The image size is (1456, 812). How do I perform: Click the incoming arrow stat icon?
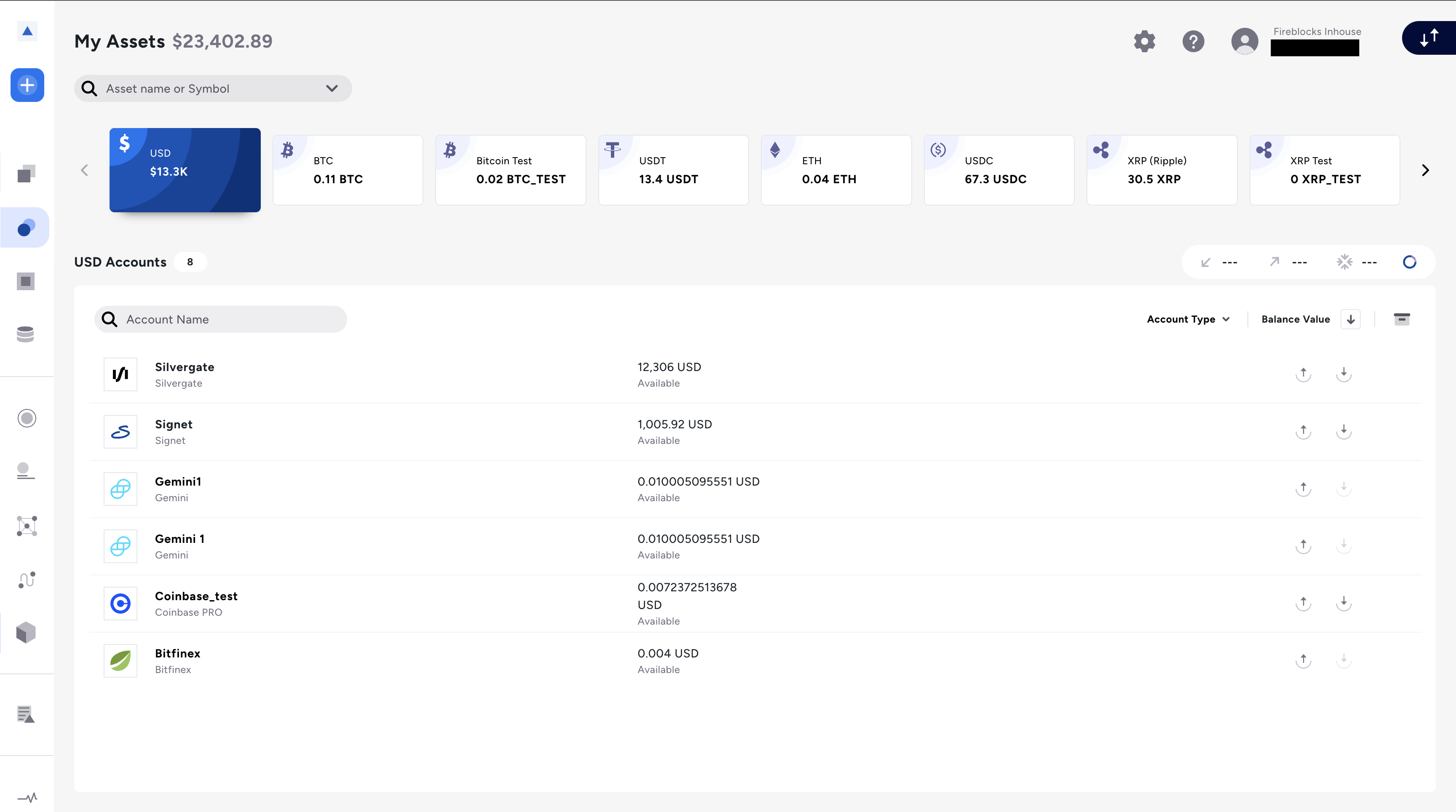(1206, 262)
